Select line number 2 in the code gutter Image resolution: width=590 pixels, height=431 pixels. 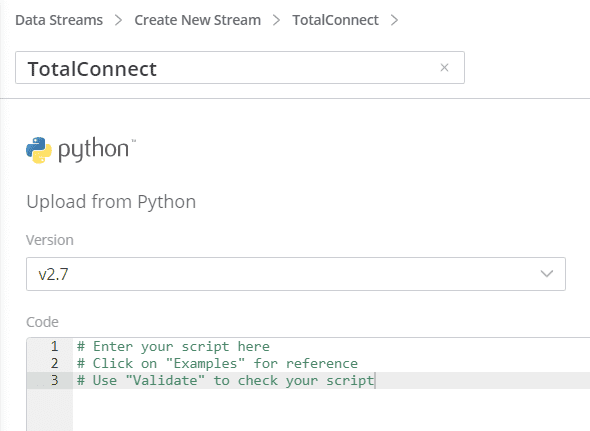coord(55,364)
